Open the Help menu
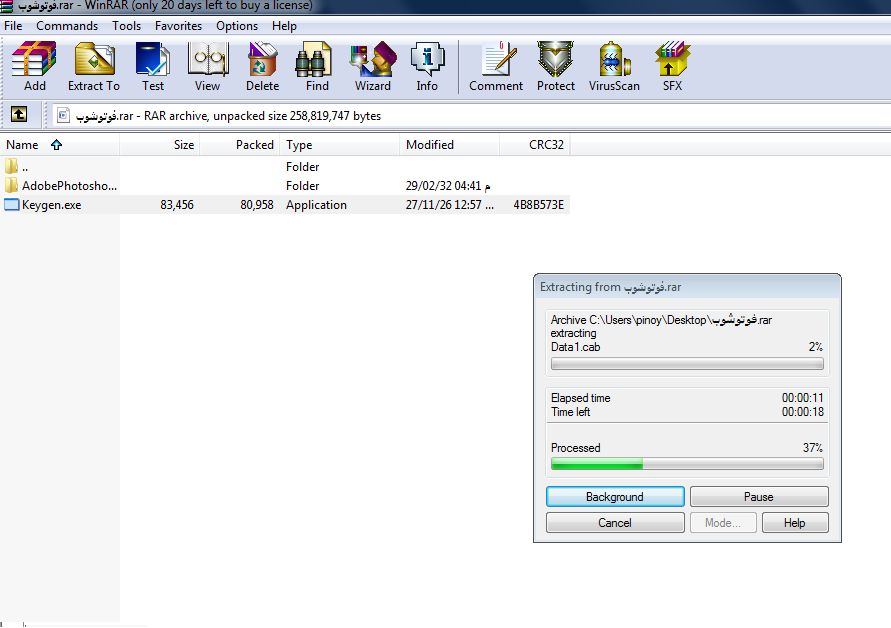Viewport: 891px width, 628px height. pos(284,26)
